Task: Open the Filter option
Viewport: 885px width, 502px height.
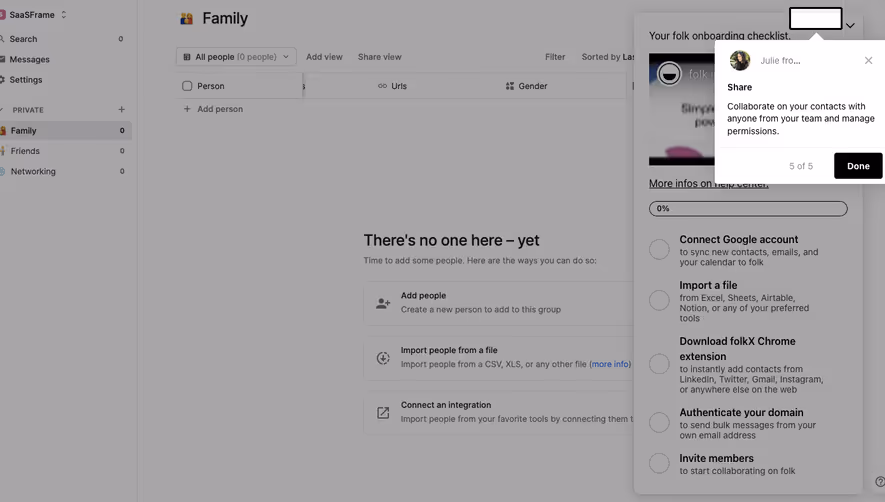Action: coord(555,56)
